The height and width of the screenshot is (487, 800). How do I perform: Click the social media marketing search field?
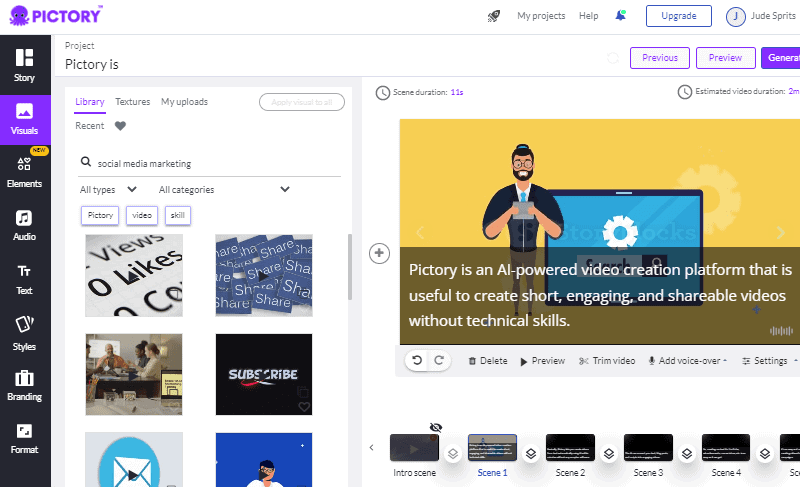(x=209, y=163)
